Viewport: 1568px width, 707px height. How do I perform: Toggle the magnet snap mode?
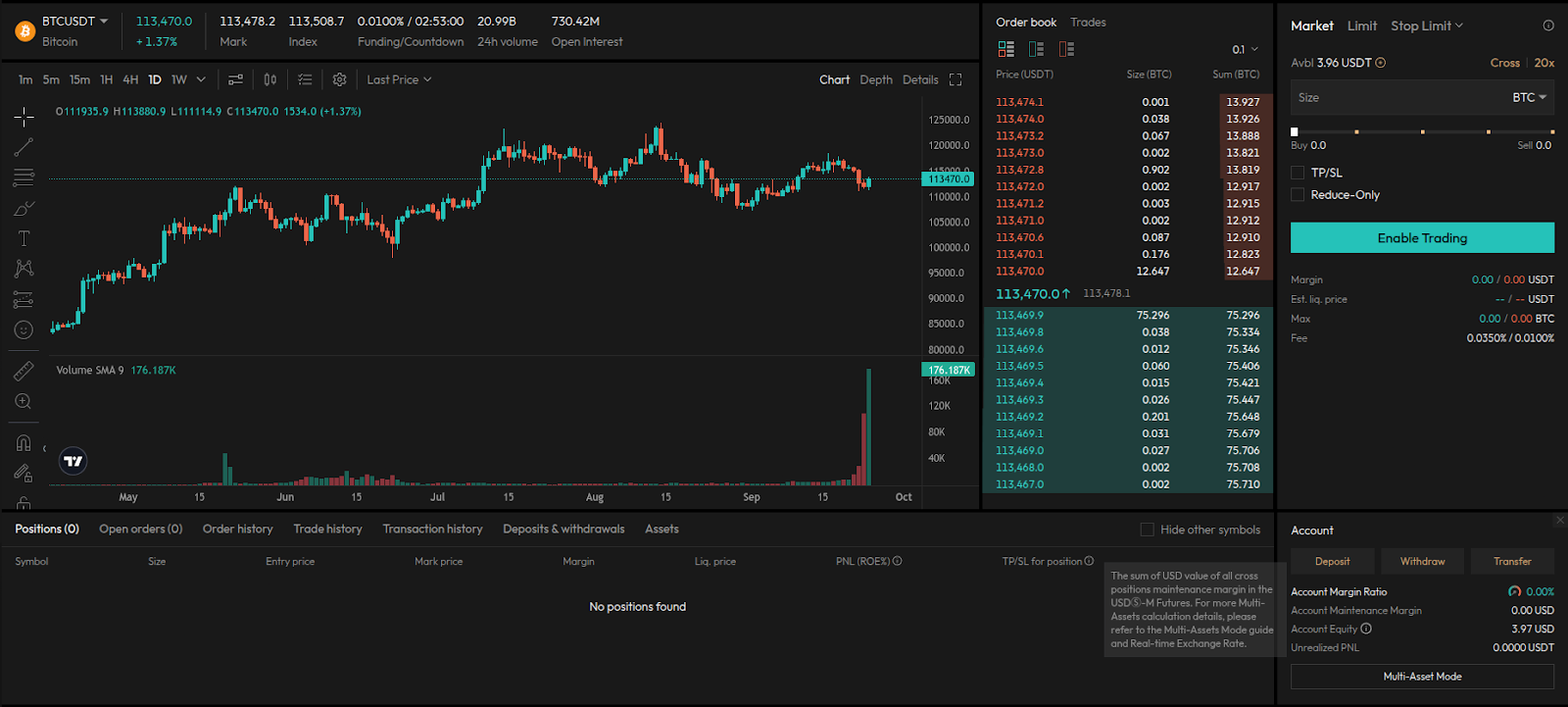click(24, 442)
